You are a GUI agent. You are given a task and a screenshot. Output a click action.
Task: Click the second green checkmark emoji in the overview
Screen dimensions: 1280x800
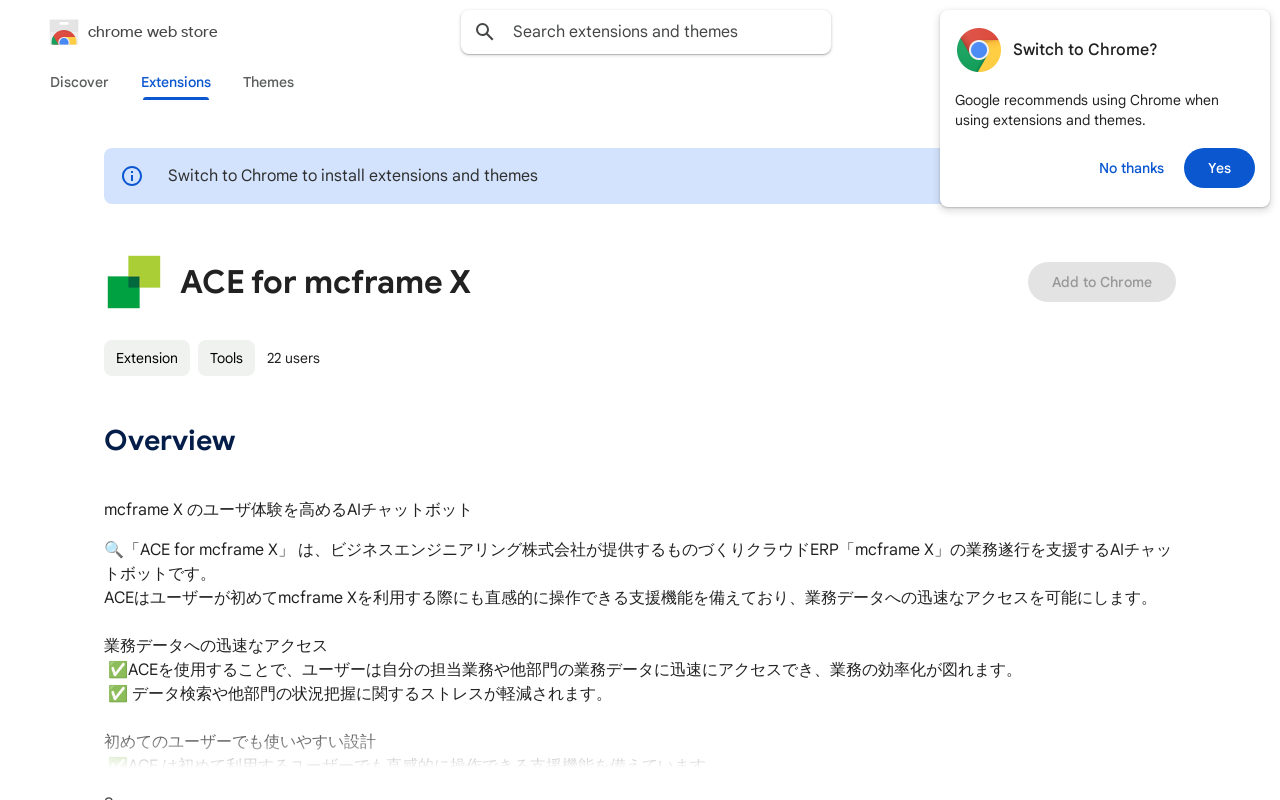(x=117, y=694)
